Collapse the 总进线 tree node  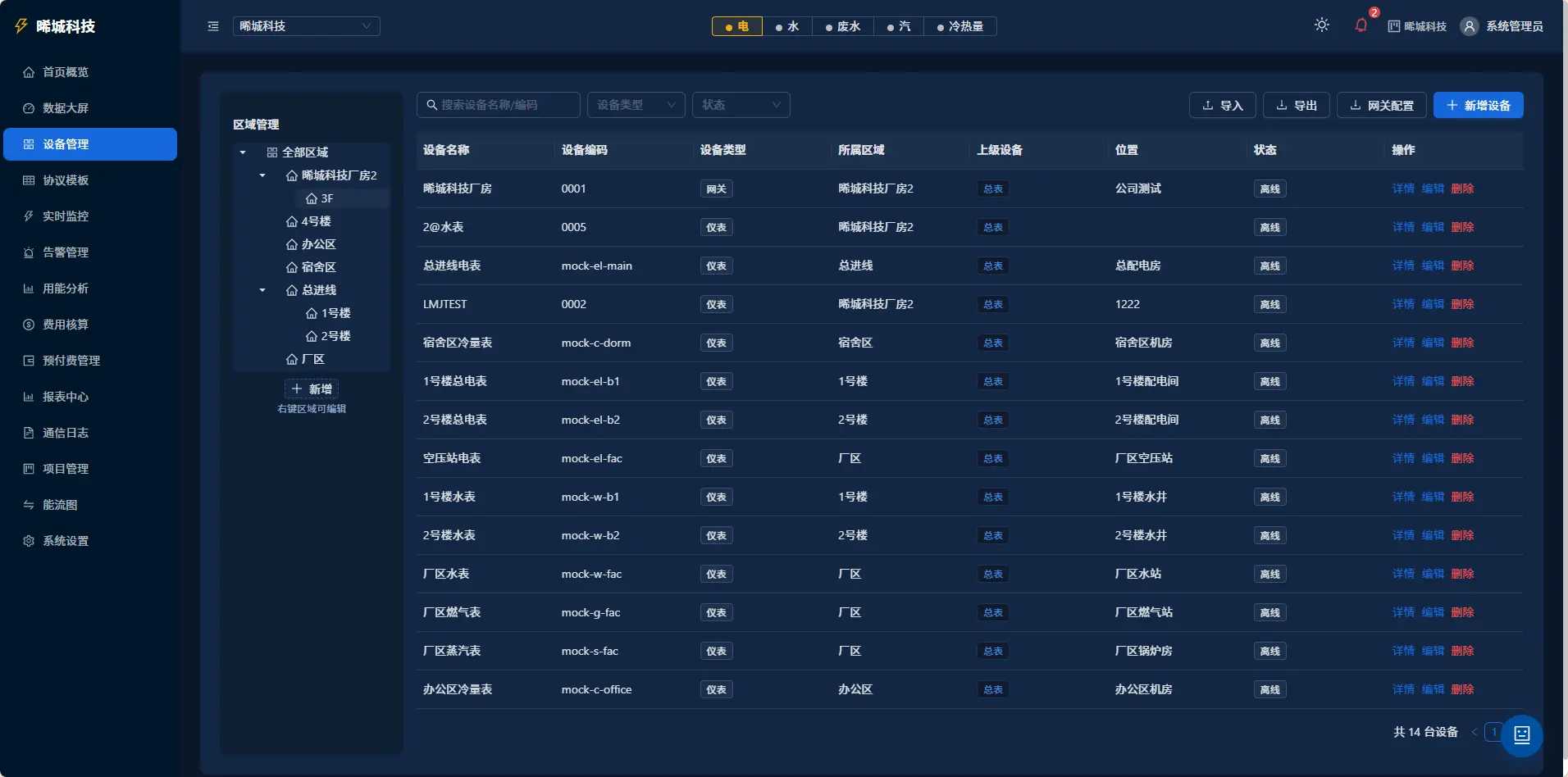click(262, 290)
